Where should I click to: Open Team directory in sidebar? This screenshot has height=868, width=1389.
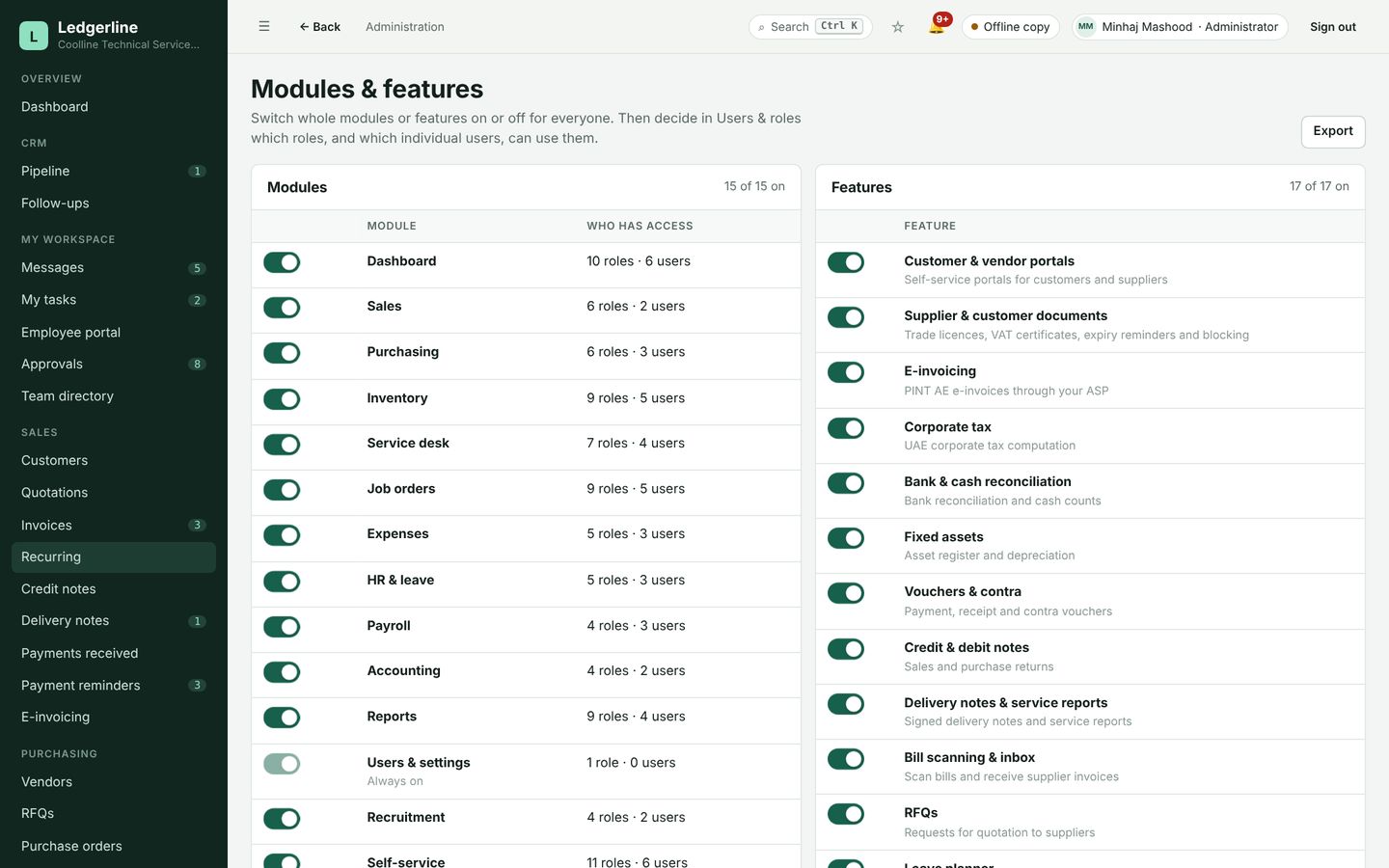(x=114, y=395)
